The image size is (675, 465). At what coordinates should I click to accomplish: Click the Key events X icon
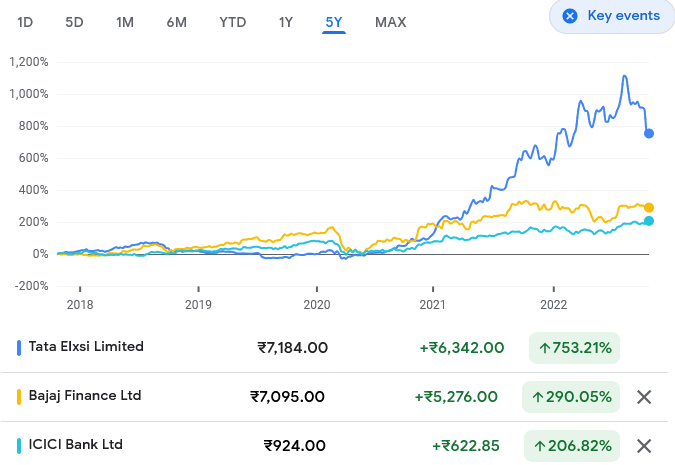pyautogui.click(x=570, y=16)
